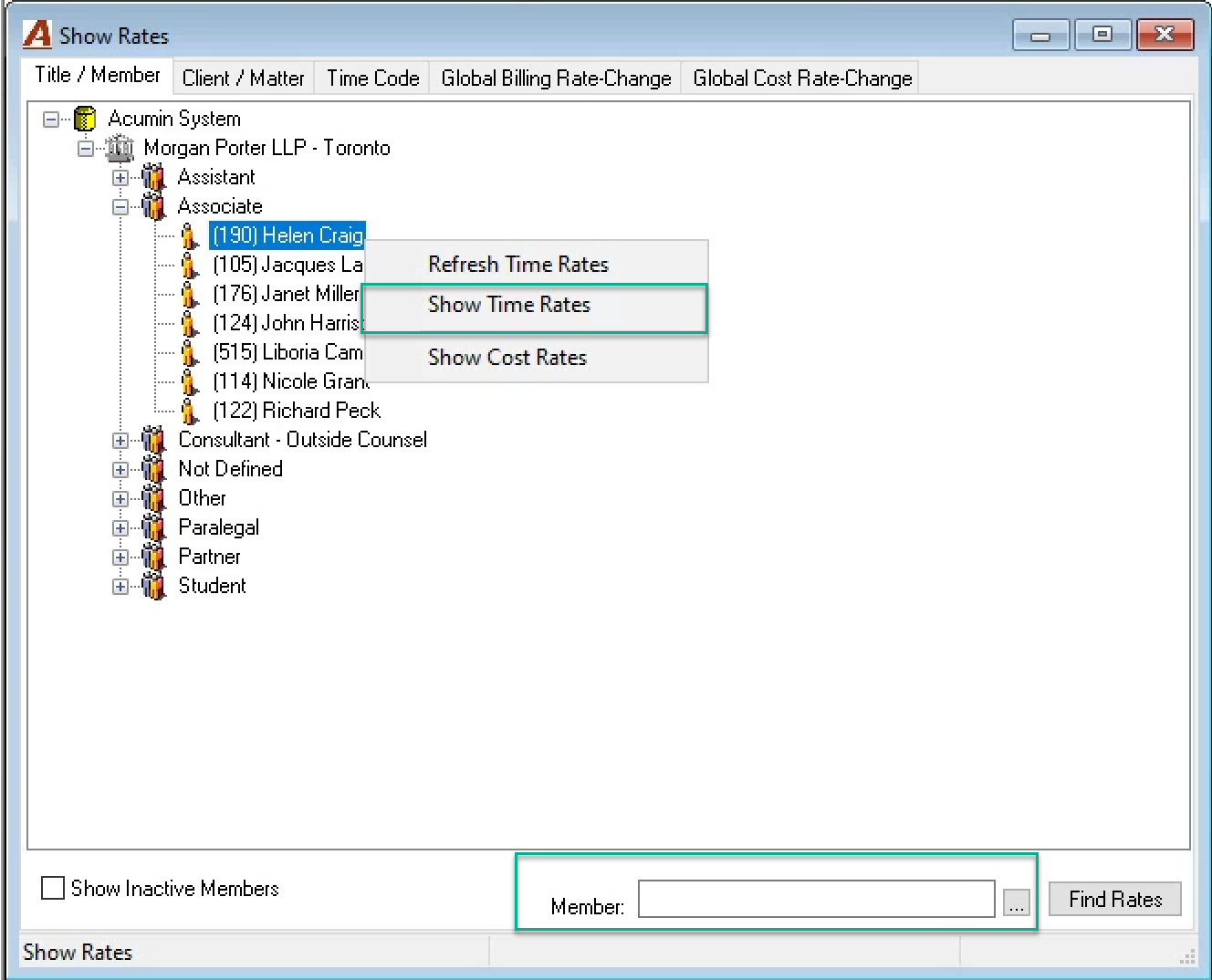Click the Associate group icon
This screenshot has width=1212, height=980.
[x=154, y=206]
